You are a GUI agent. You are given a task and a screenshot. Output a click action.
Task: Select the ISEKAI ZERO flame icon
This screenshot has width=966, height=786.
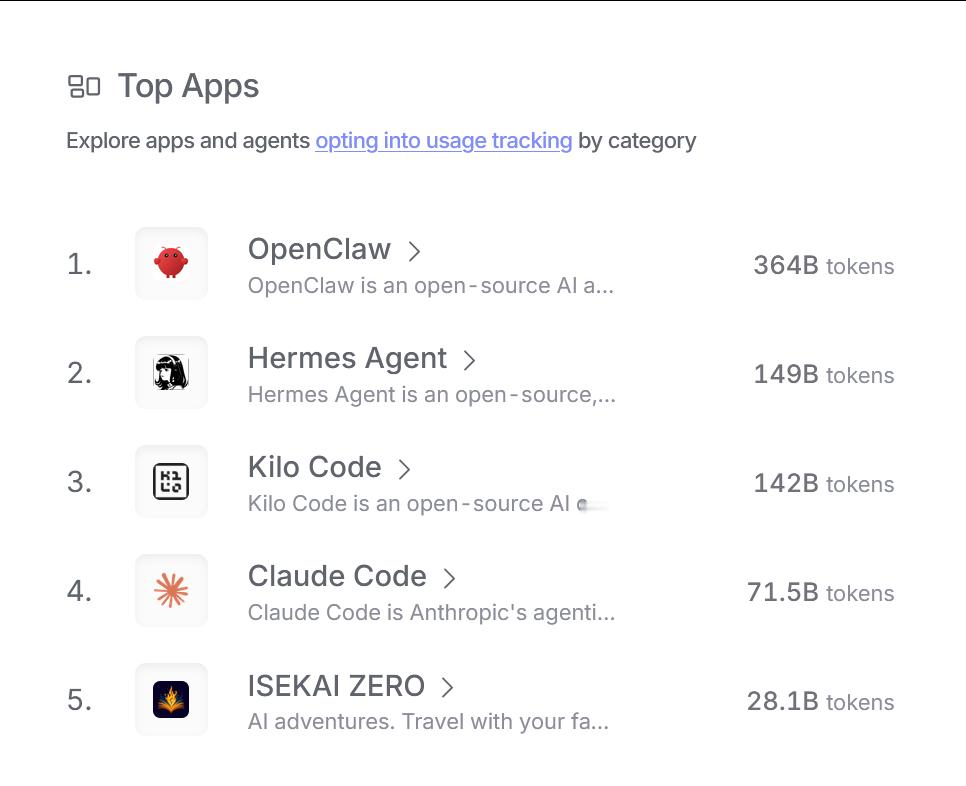[171, 699]
